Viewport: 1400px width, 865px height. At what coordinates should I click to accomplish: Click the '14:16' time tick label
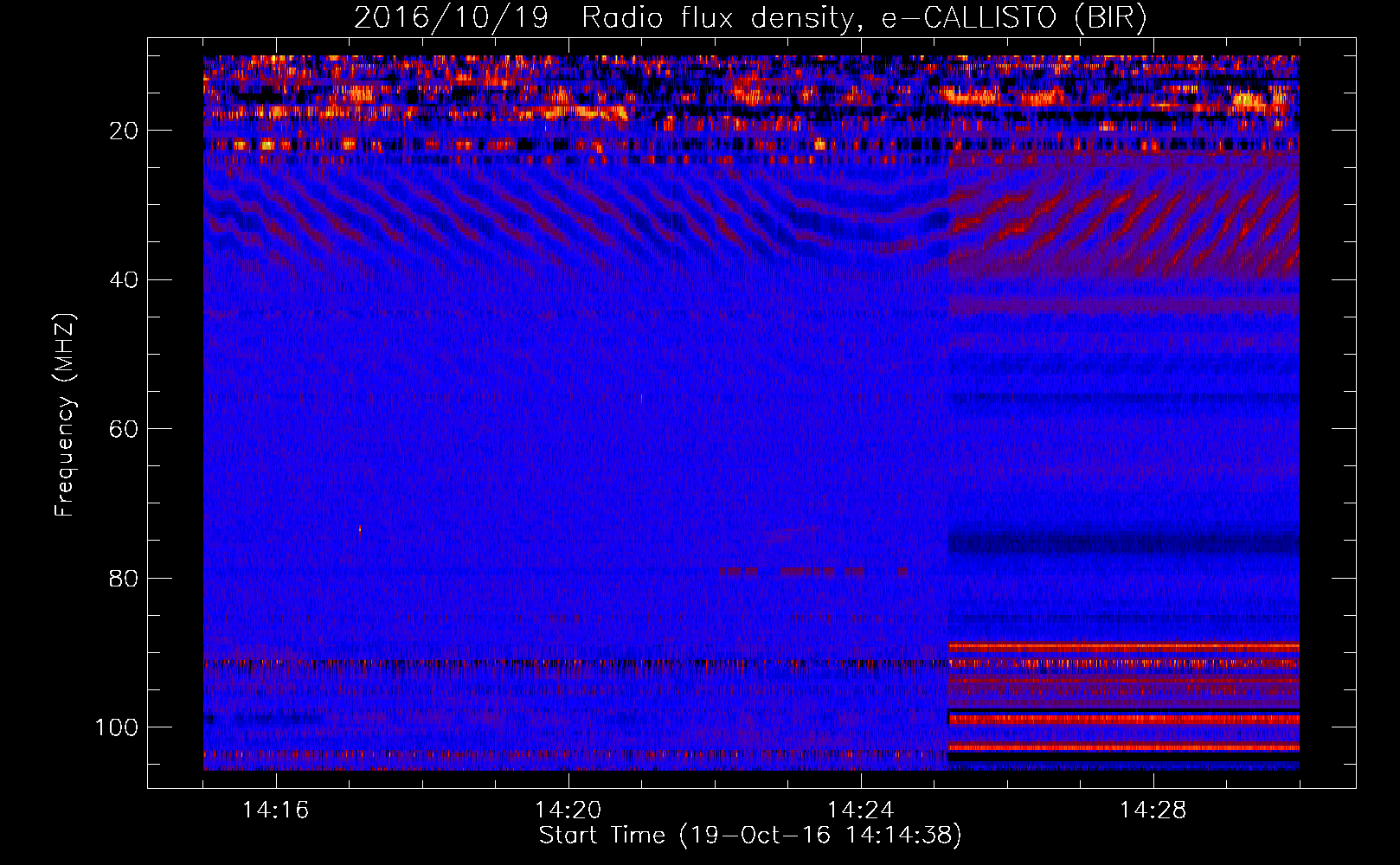[x=276, y=811]
